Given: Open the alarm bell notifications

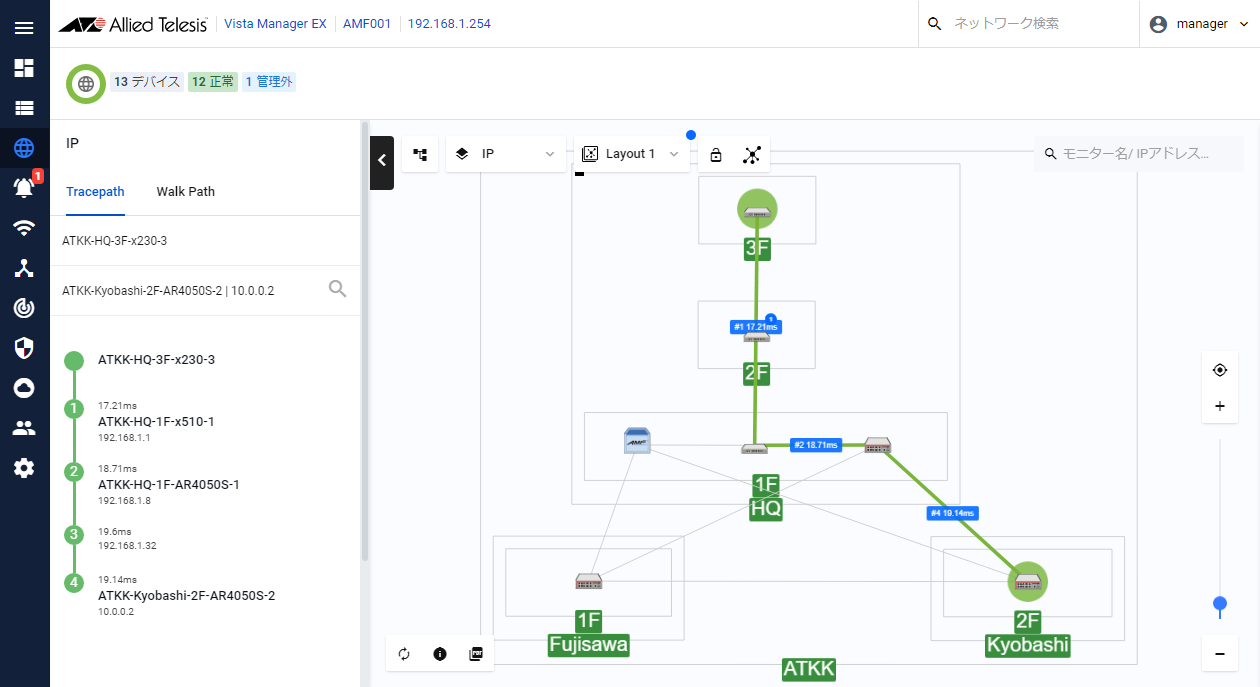Looking at the screenshot, I should pyautogui.click(x=24, y=187).
